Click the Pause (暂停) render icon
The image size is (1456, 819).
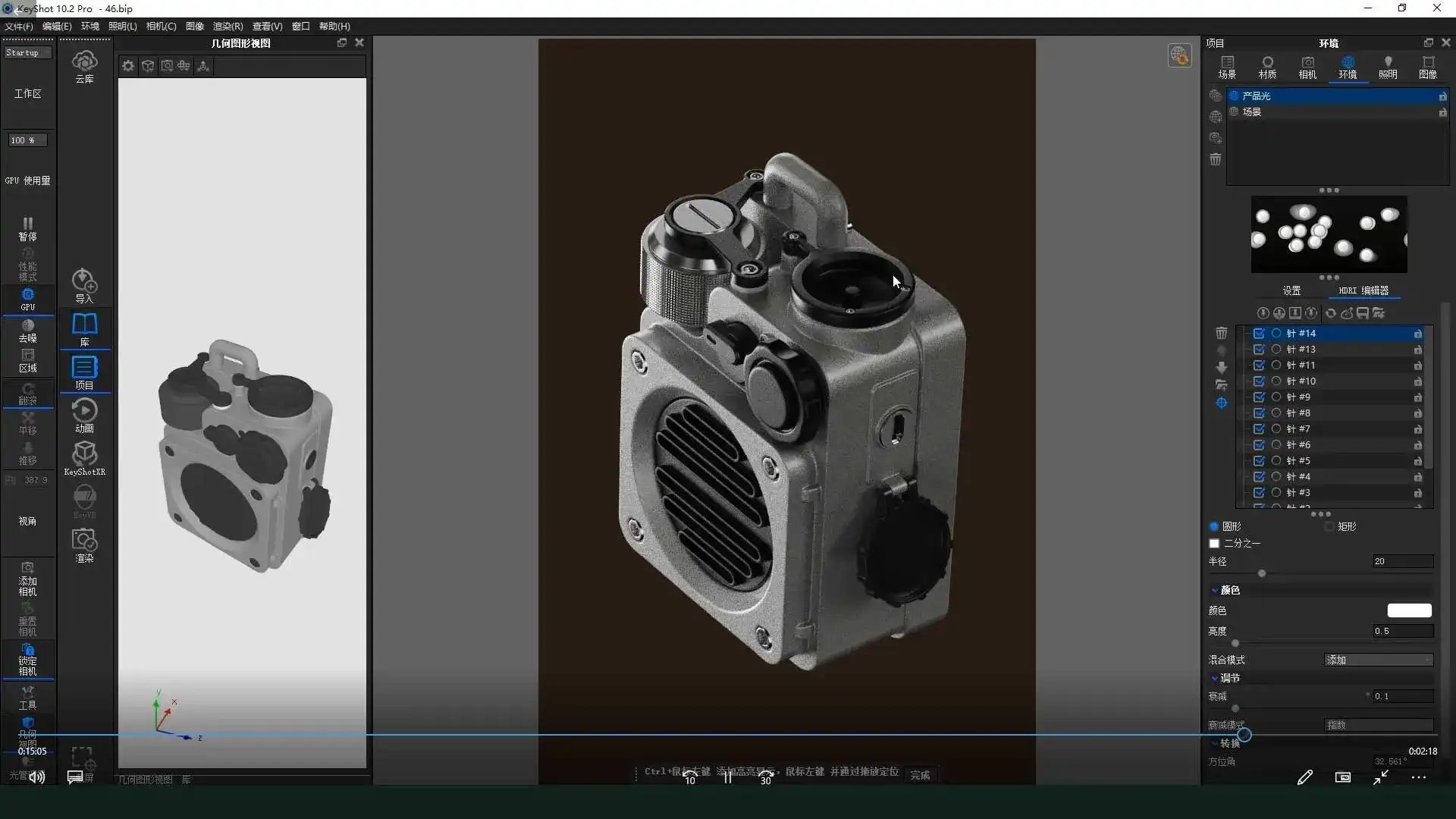[27, 228]
